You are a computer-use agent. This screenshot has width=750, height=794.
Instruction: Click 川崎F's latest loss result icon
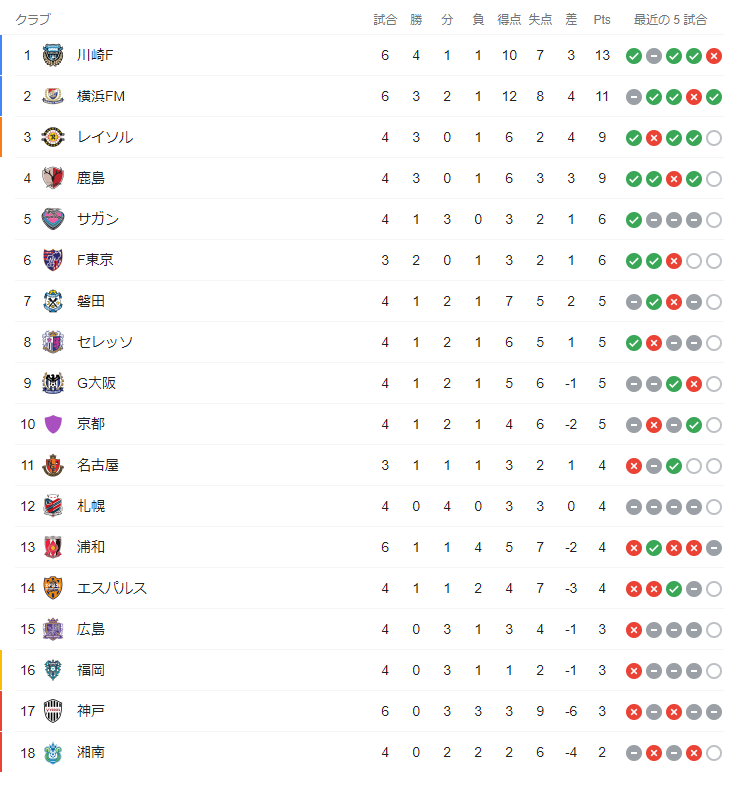point(713,55)
